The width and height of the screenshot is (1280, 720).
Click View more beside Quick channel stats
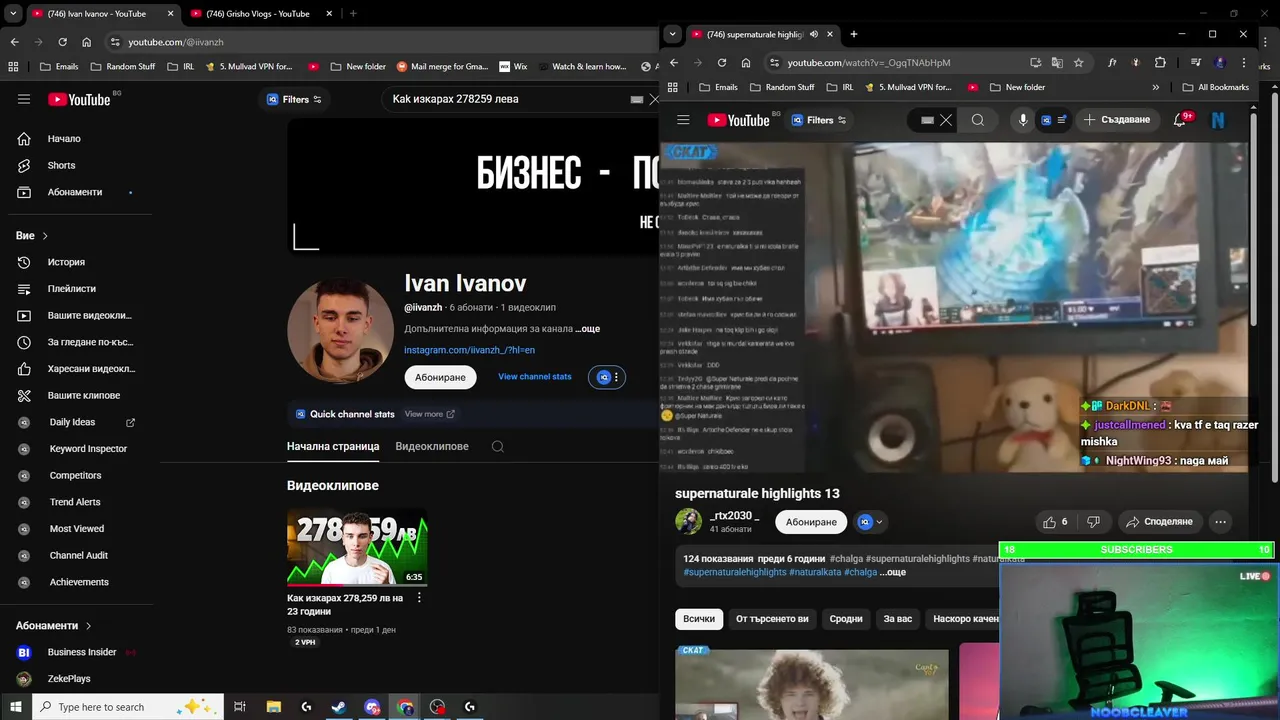pos(429,414)
